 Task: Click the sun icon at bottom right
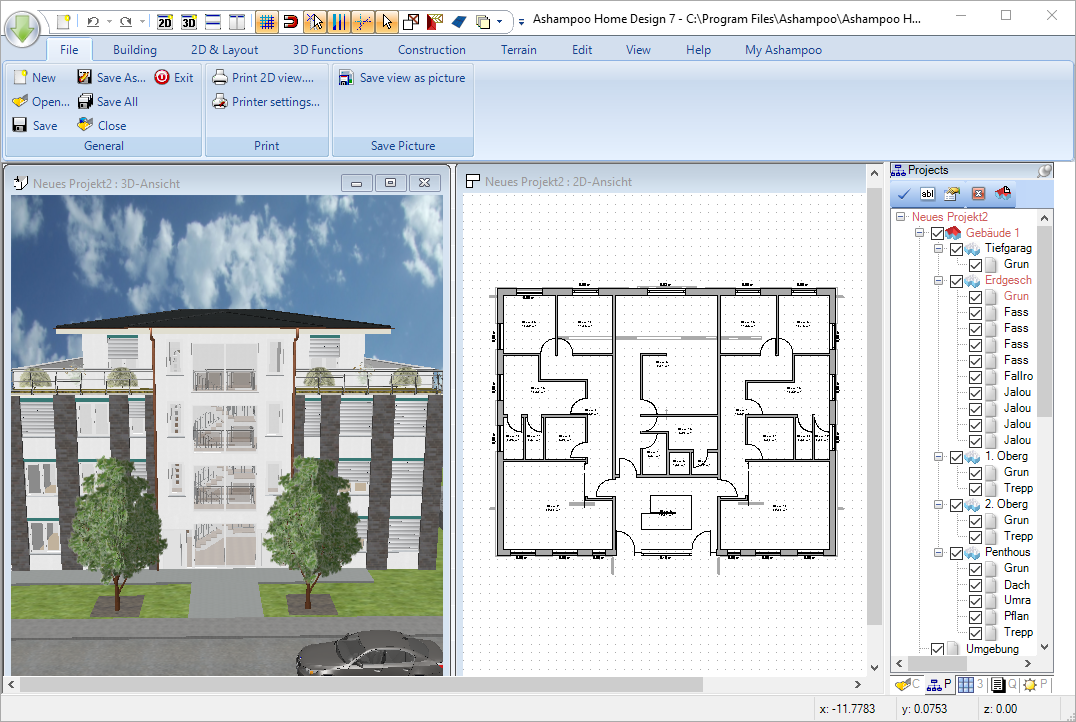pyautogui.click(x=1030, y=684)
